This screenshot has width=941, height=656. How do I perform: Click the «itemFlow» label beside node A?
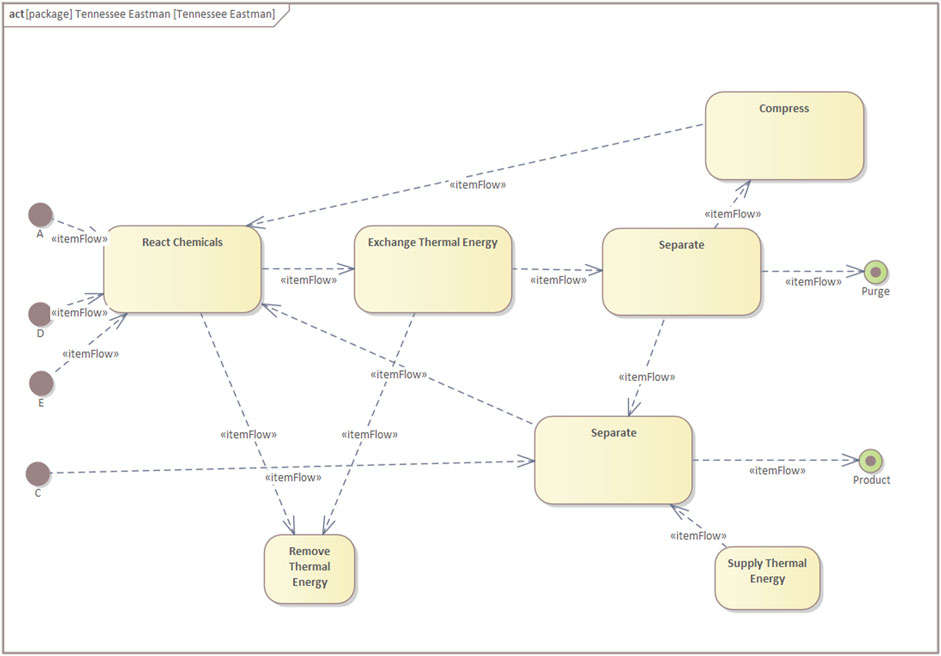79,239
